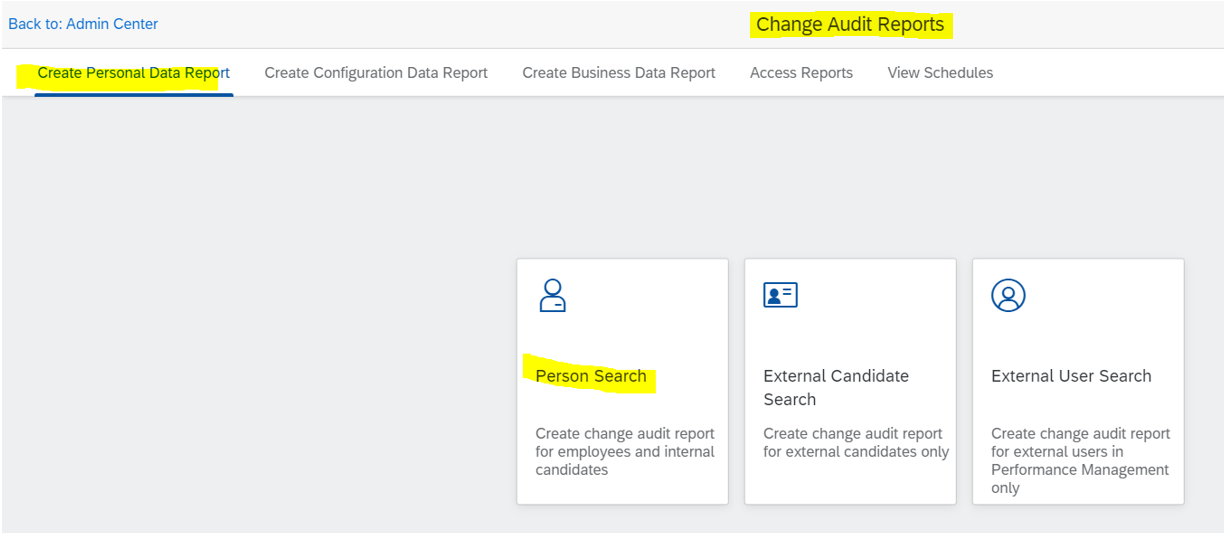
Task: Click the external candidates only description text
Action: pyautogui.click(x=856, y=443)
